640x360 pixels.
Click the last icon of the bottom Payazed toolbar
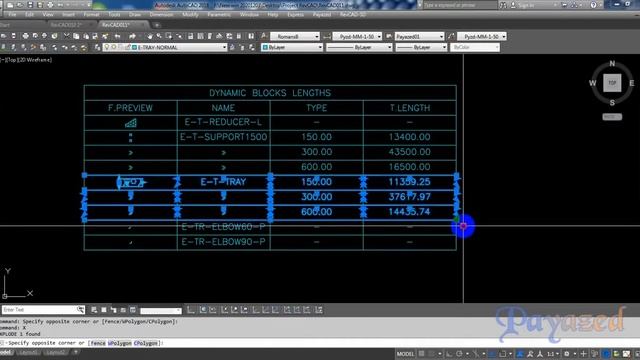tap(319, 310)
